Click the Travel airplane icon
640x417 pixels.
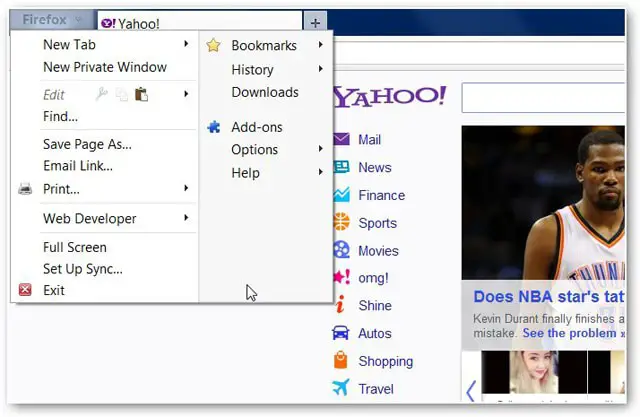point(341,388)
